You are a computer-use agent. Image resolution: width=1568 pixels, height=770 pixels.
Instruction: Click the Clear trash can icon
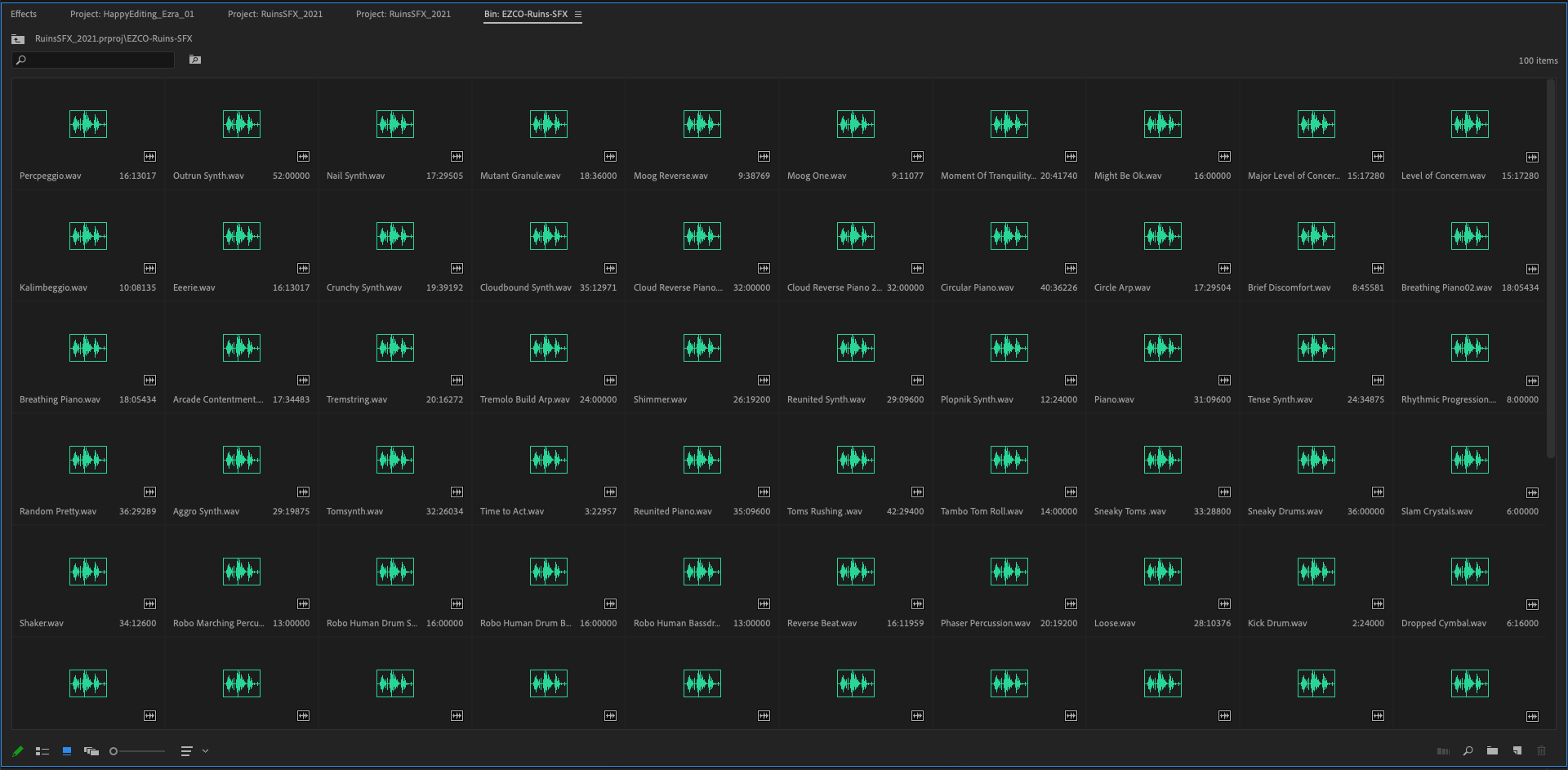click(x=1542, y=751)
